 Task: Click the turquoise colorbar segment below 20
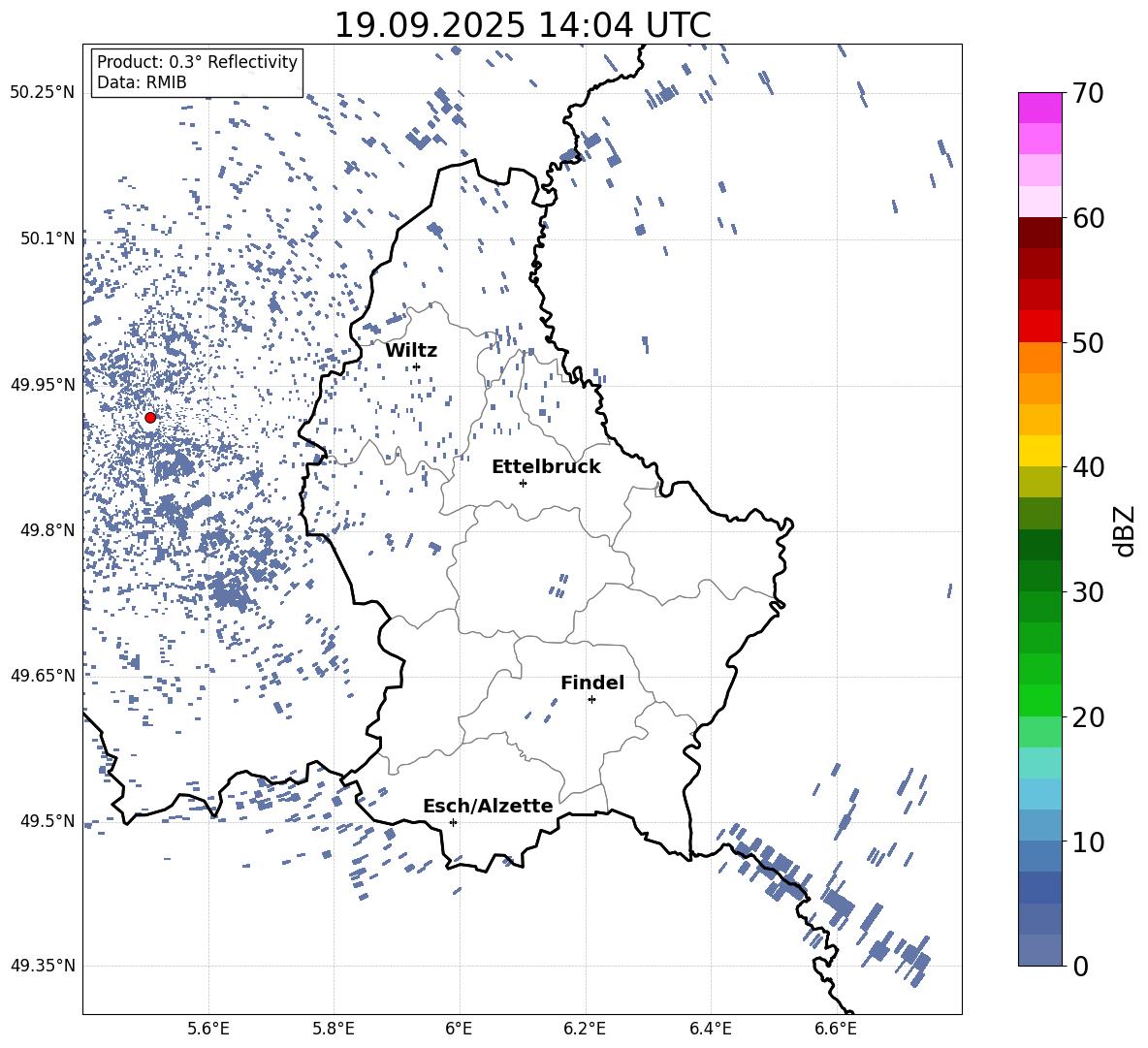click(x=1039, y=763)
